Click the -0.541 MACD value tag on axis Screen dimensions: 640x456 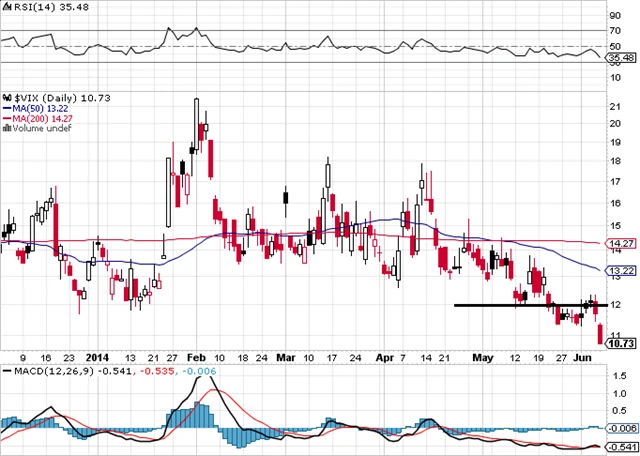pyautogui.click(x=622, y=446)
